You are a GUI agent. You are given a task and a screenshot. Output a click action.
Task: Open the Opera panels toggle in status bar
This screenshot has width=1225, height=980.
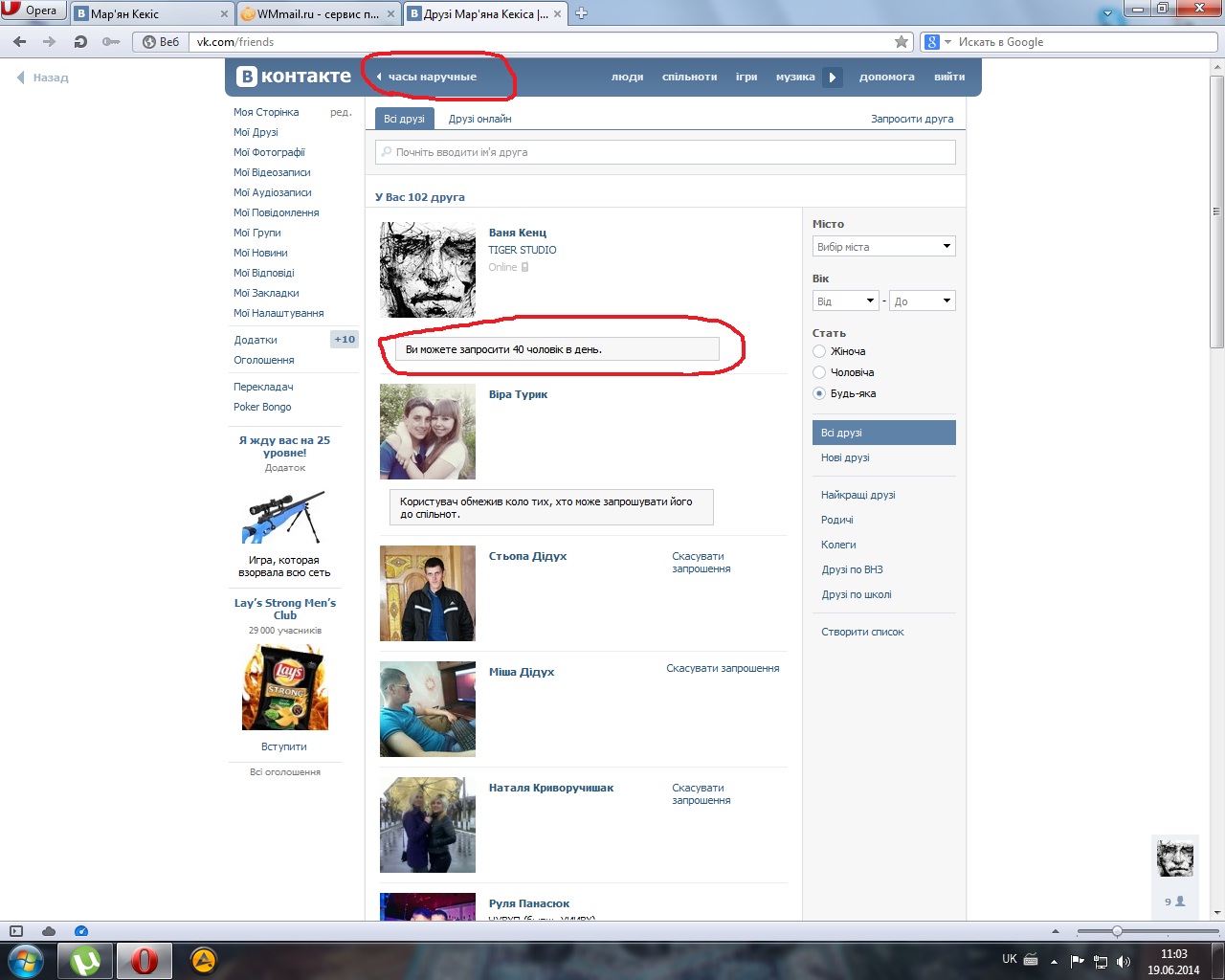15,931
